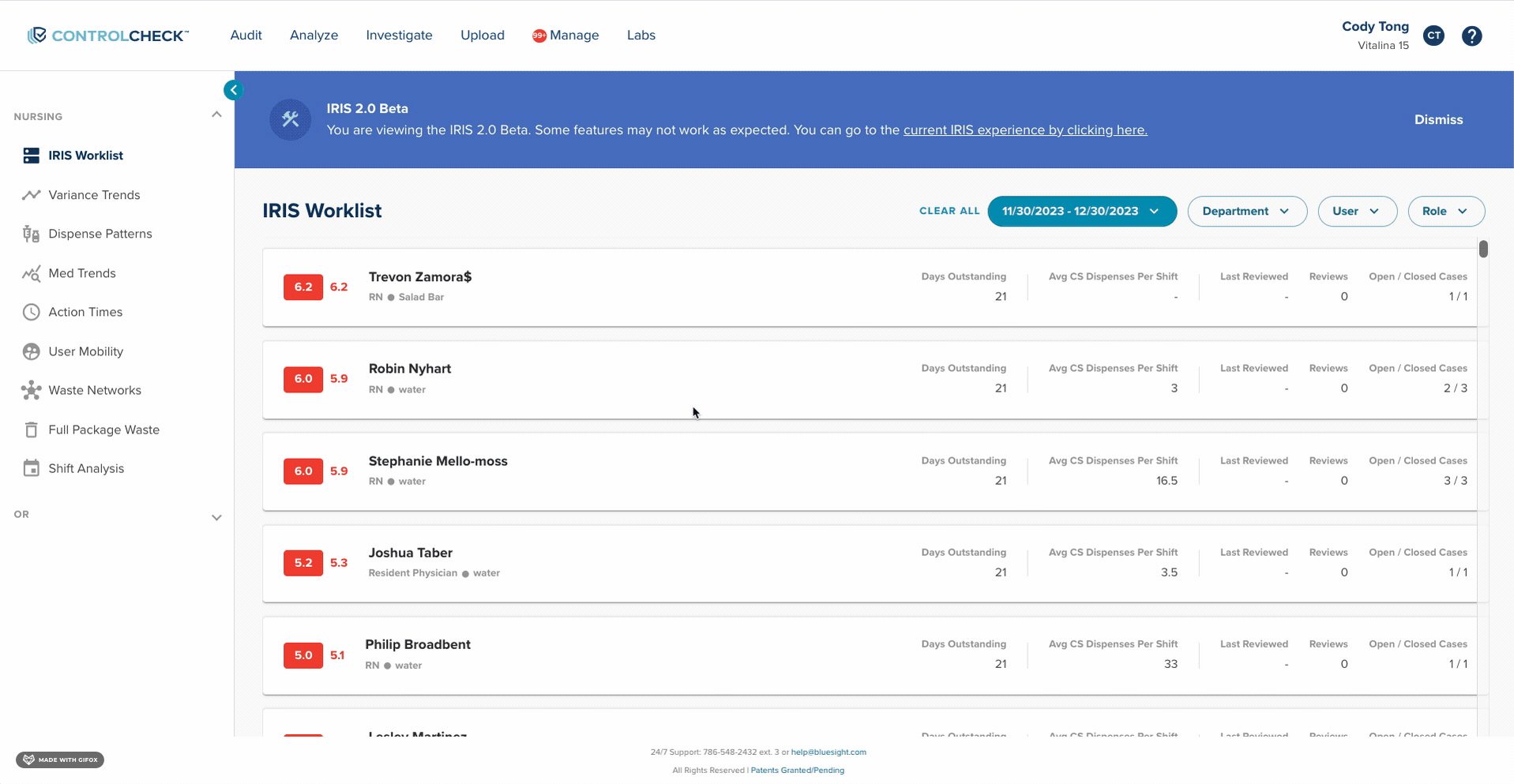Image resolution: width=1514 pixels, height=784 pixels.
Task: Select Waste Networks in sidebar
Action: 95,390
